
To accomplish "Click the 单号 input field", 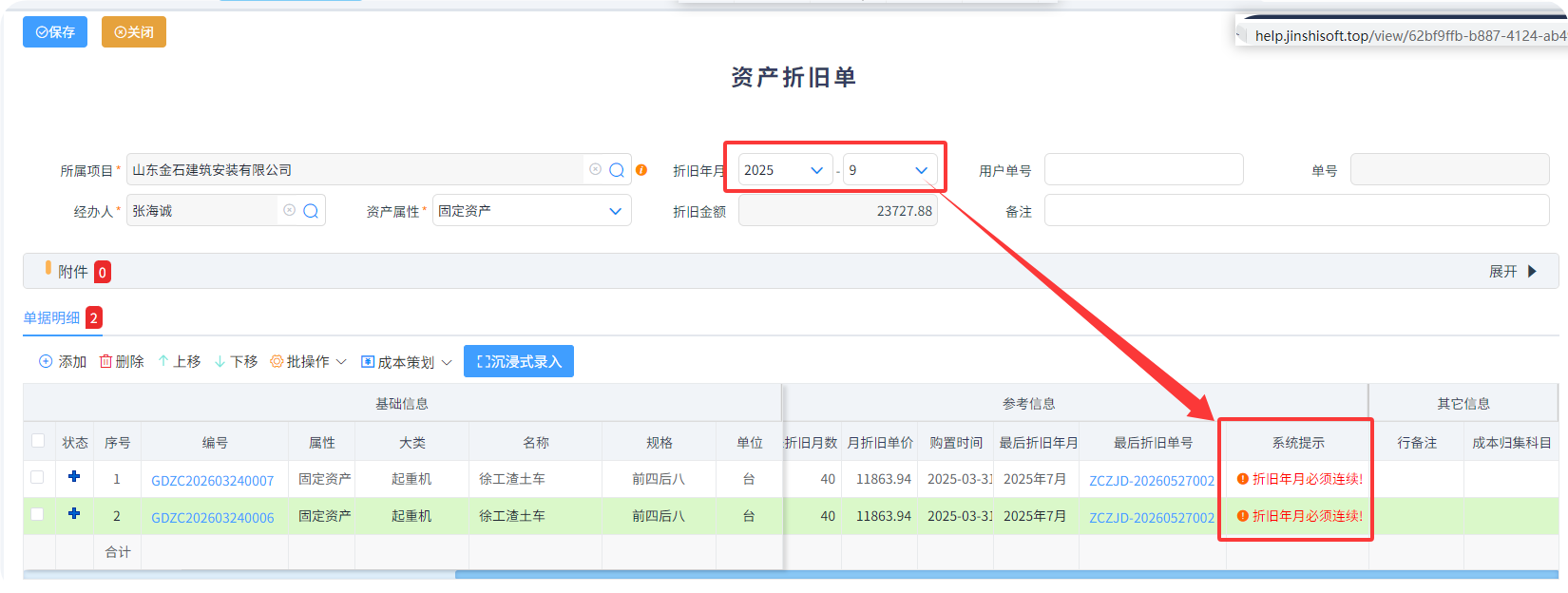I will tap(1450, 169).
